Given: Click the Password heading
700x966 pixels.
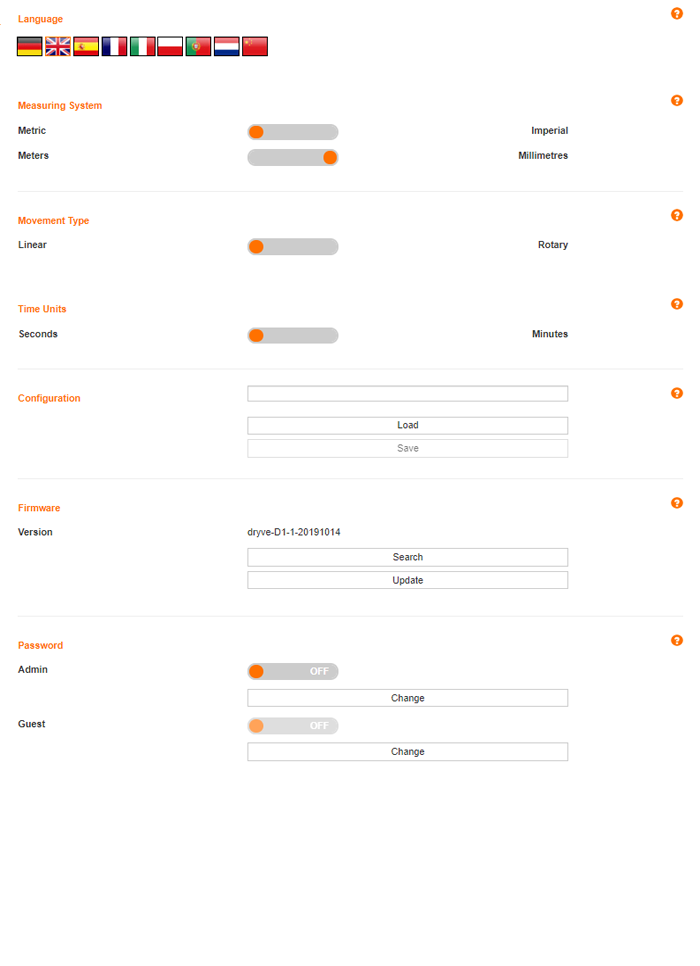Looking at the screenshot, I should coord(41,645).
